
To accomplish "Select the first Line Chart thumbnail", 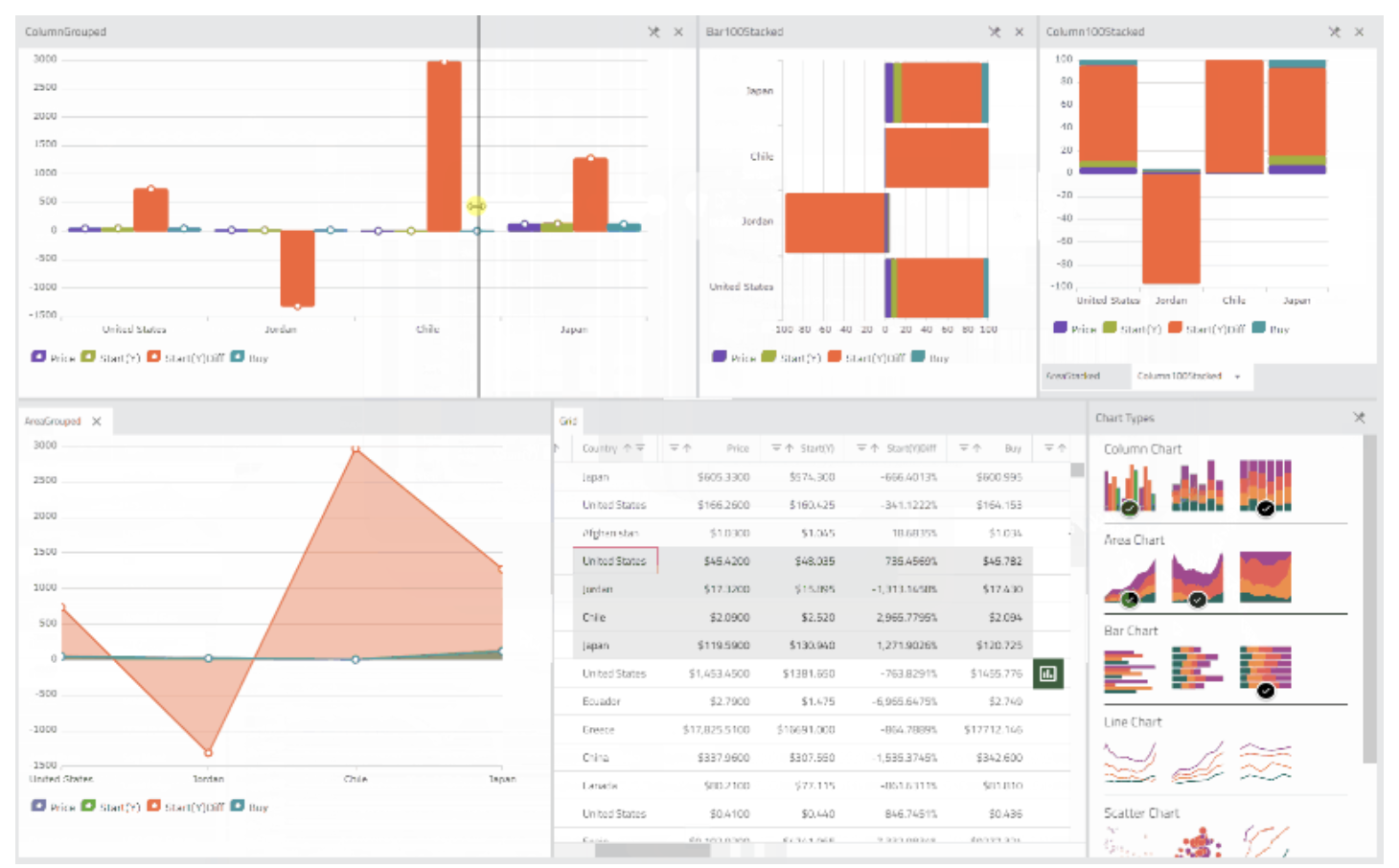I will 1129,761.
